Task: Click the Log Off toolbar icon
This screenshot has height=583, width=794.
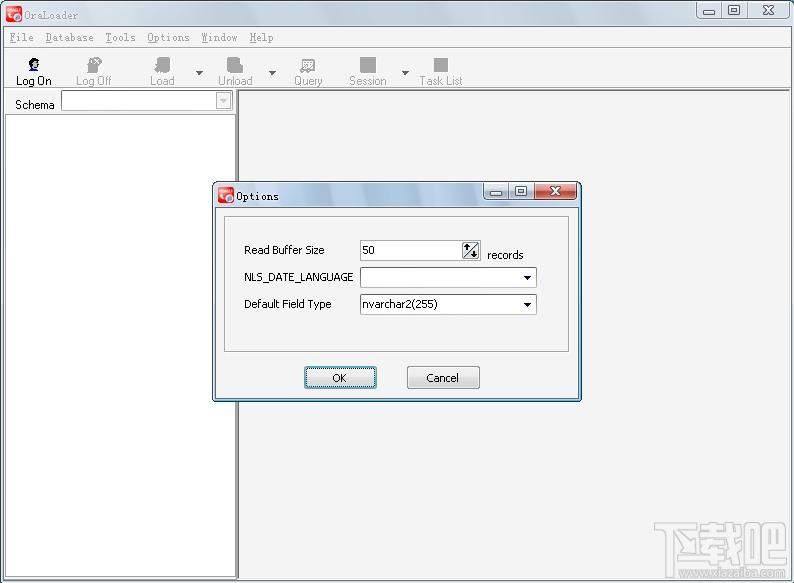Action: point(94,71)
